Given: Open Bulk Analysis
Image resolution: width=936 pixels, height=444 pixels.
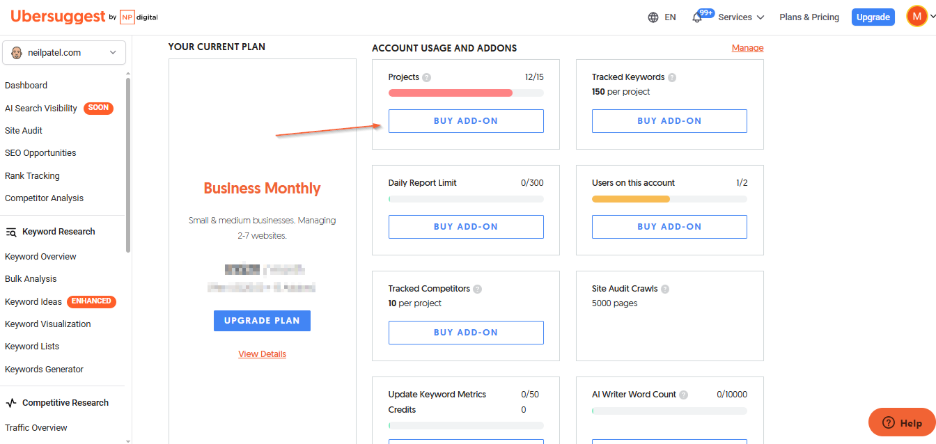Looking at the screenshot, I should [x=31, y=279].
